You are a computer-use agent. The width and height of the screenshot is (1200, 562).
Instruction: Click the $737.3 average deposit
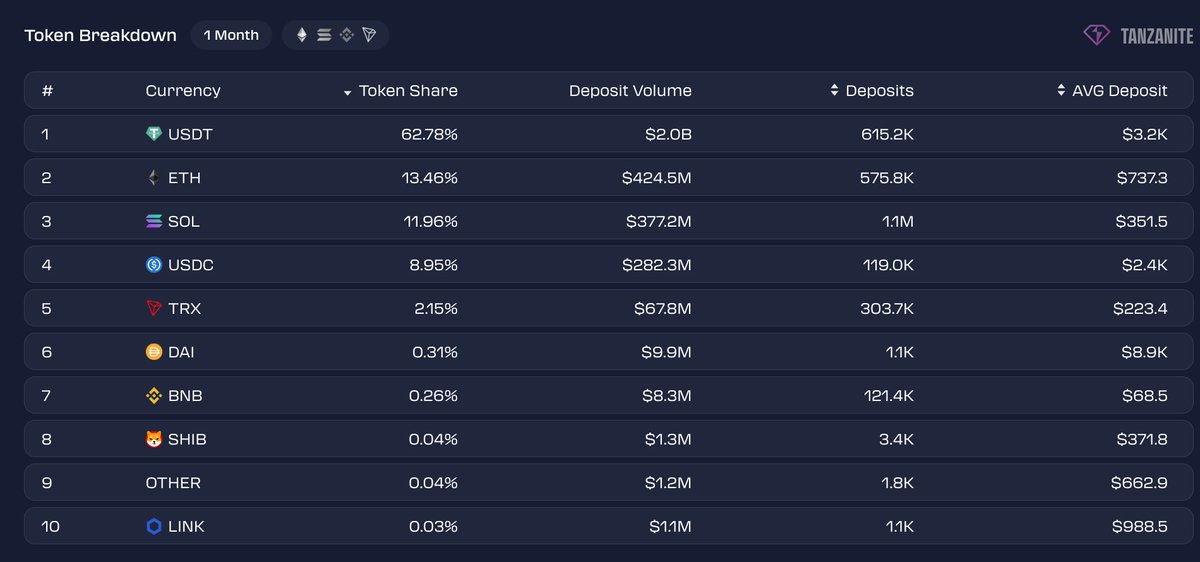[x=1142, y=178]
